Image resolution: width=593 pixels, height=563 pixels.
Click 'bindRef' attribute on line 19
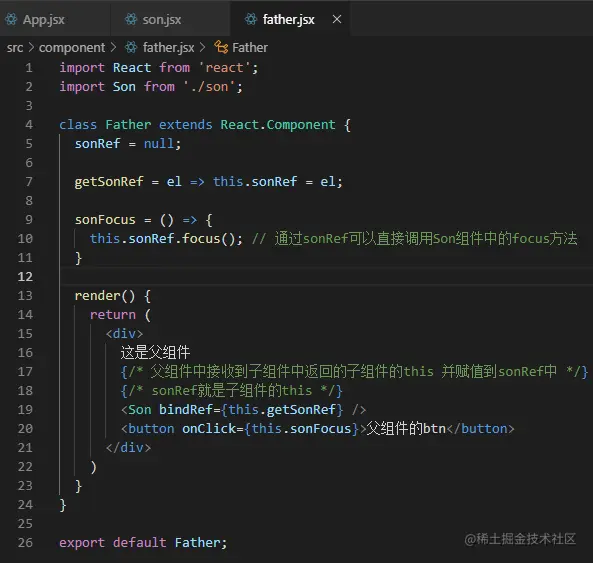(186, 409)
